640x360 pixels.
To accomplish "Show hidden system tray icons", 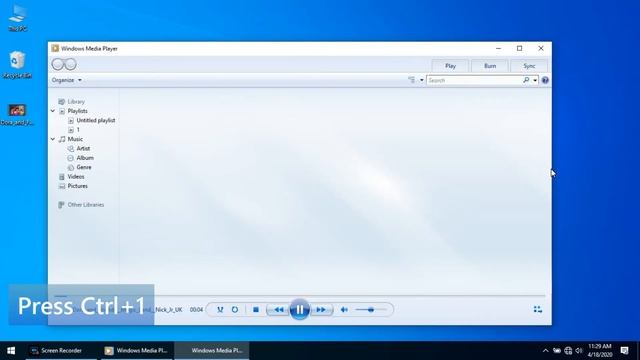I will (x=545, y=351).
